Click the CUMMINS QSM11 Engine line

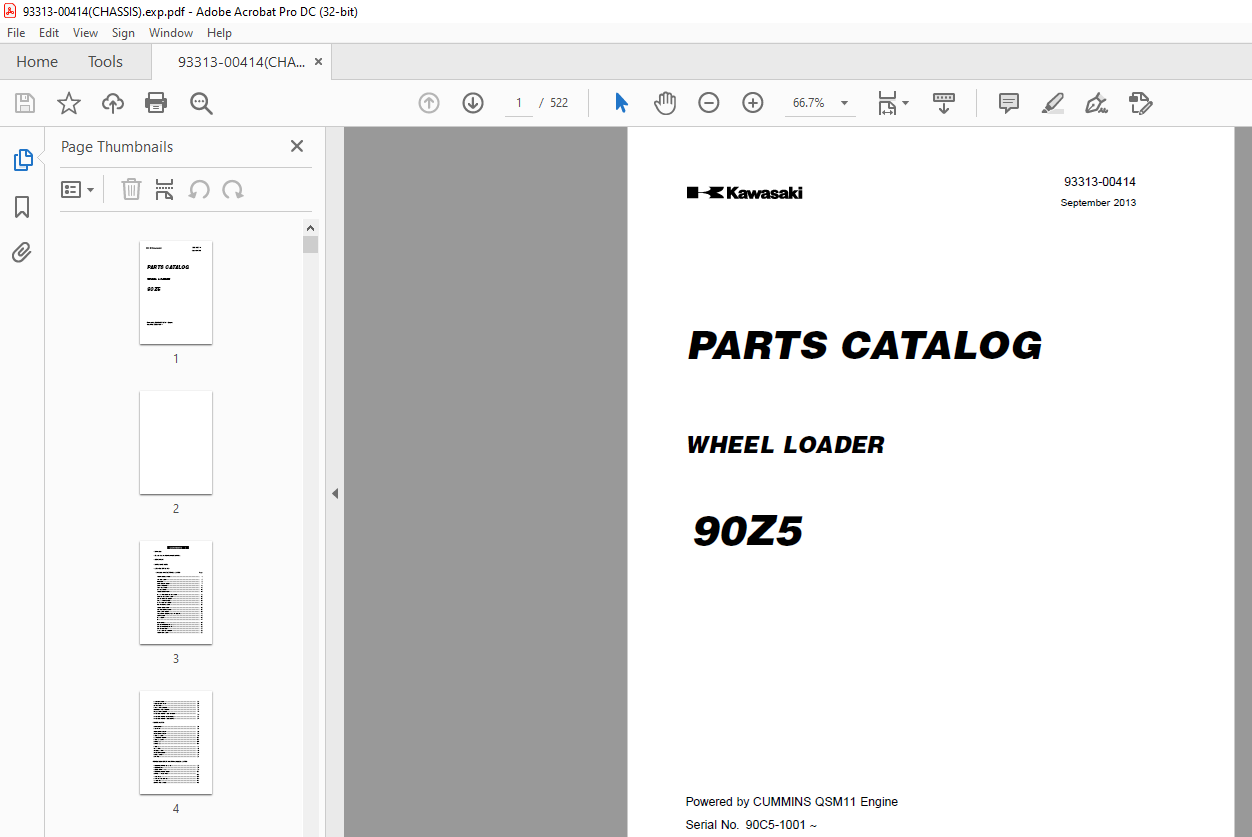coord(792,802)
